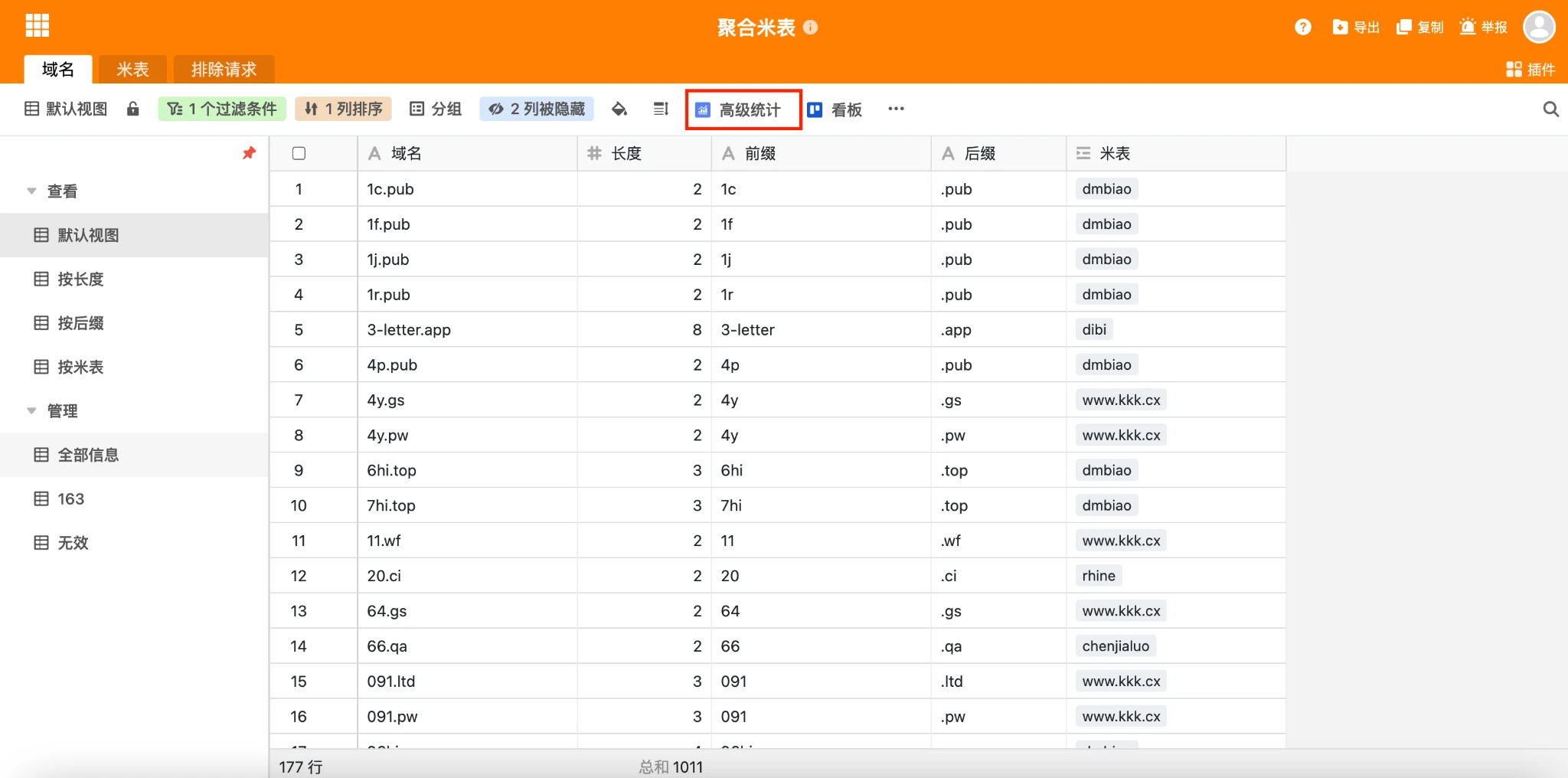
Task: Collapse the 管理 section in sidebar
Action: point(32,411)
